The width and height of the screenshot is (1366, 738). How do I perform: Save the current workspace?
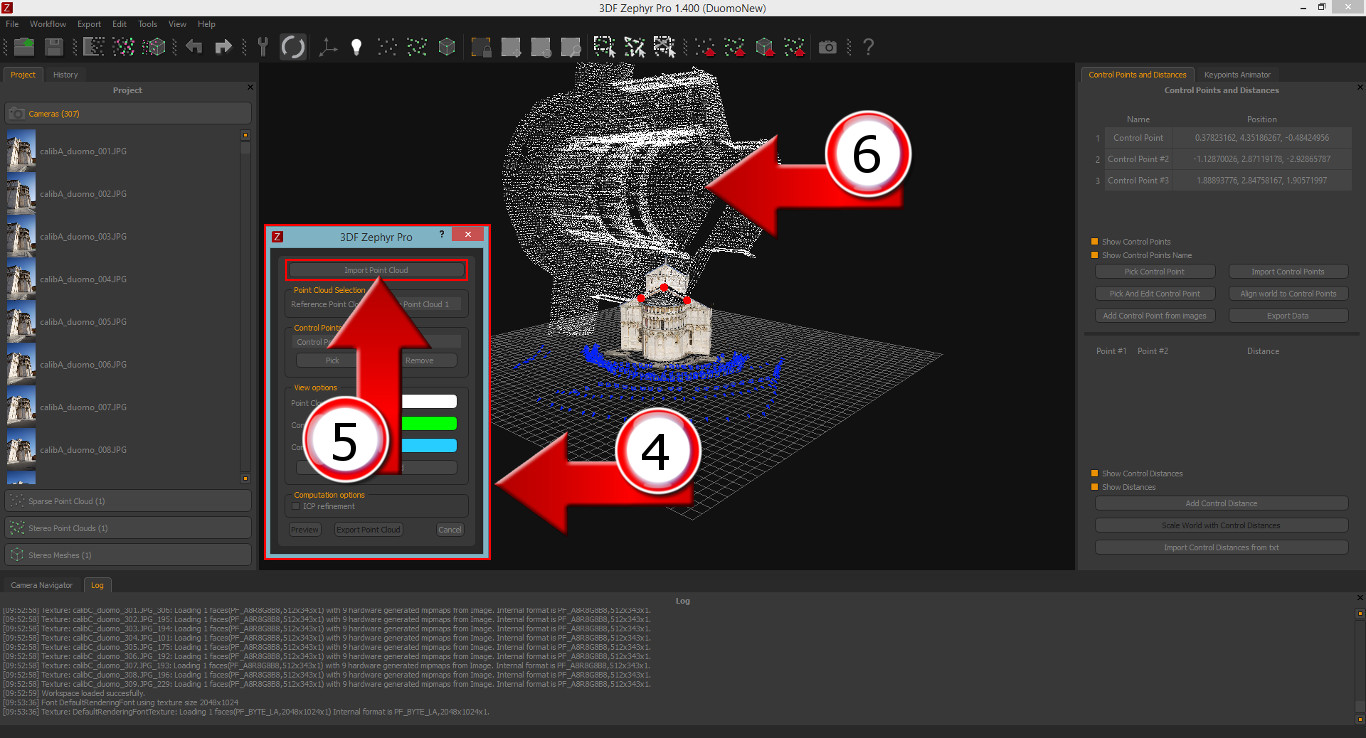(53, 46)
